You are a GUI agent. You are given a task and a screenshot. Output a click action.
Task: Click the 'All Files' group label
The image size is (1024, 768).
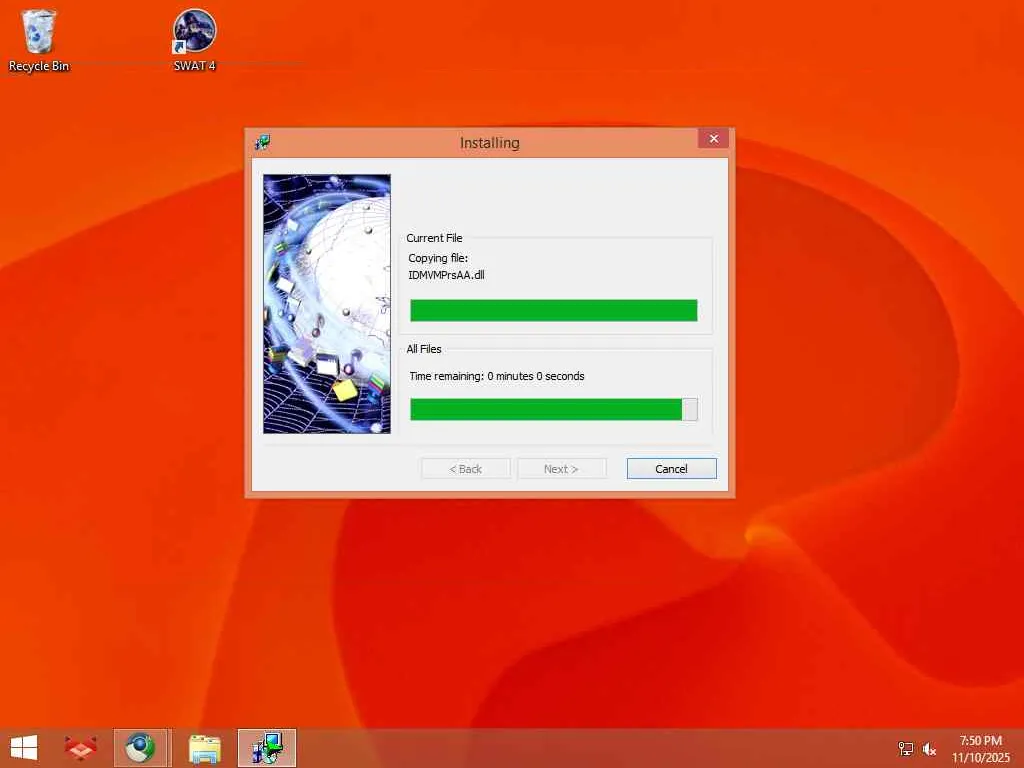(424, 349)
